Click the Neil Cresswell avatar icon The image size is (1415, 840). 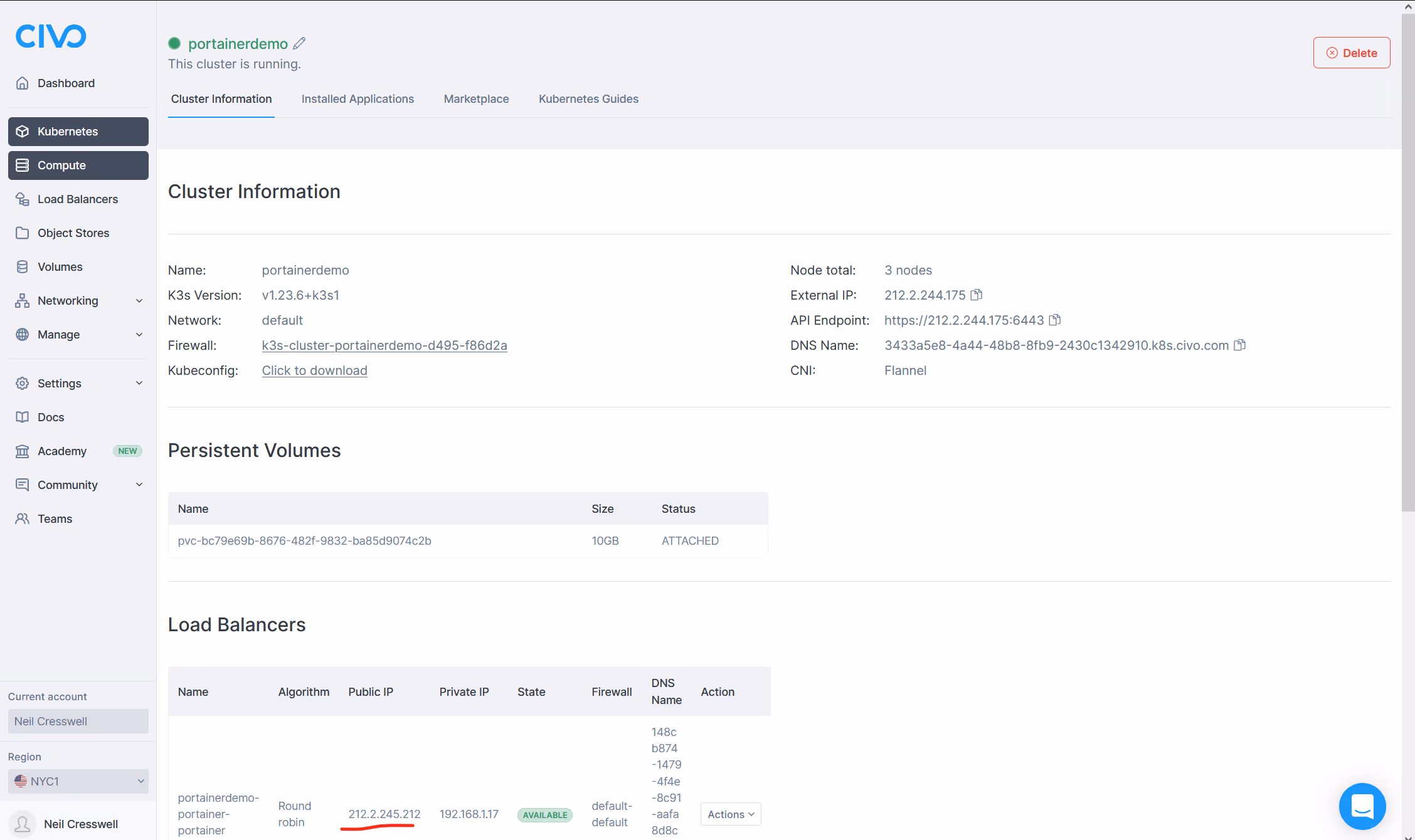point(23,824)
